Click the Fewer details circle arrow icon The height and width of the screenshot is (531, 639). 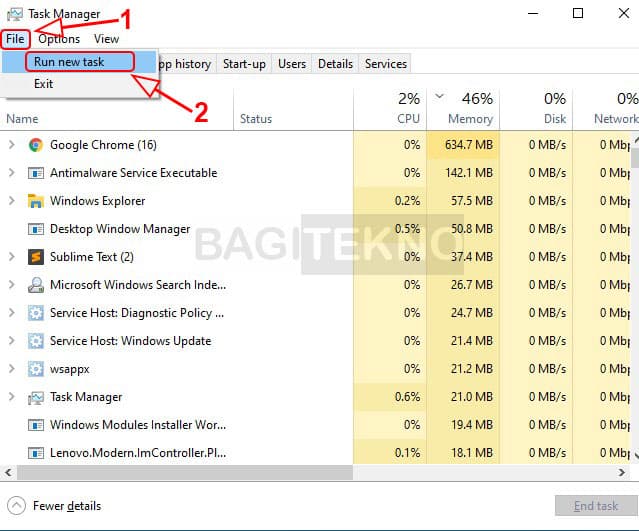click(16, 506)
